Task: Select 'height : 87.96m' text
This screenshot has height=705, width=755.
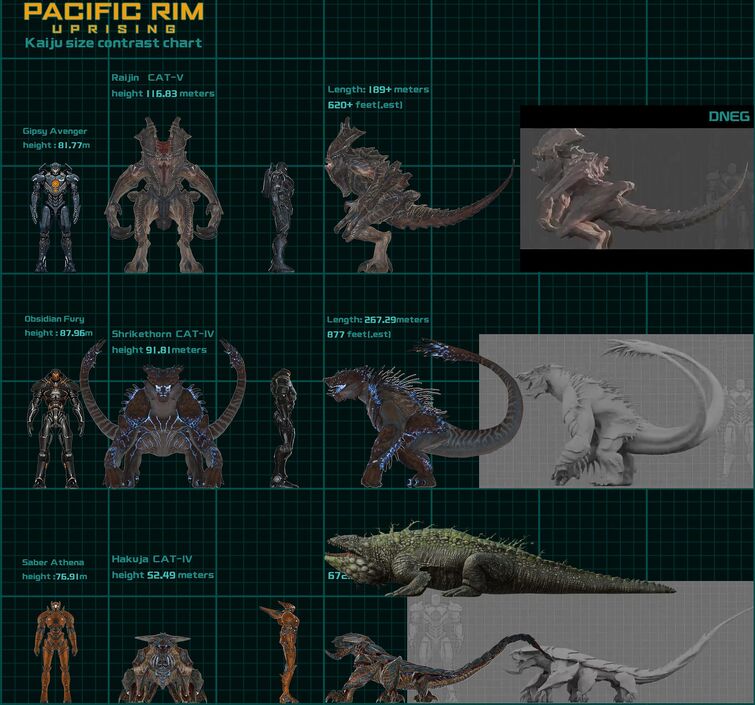Action: (58, 333)
